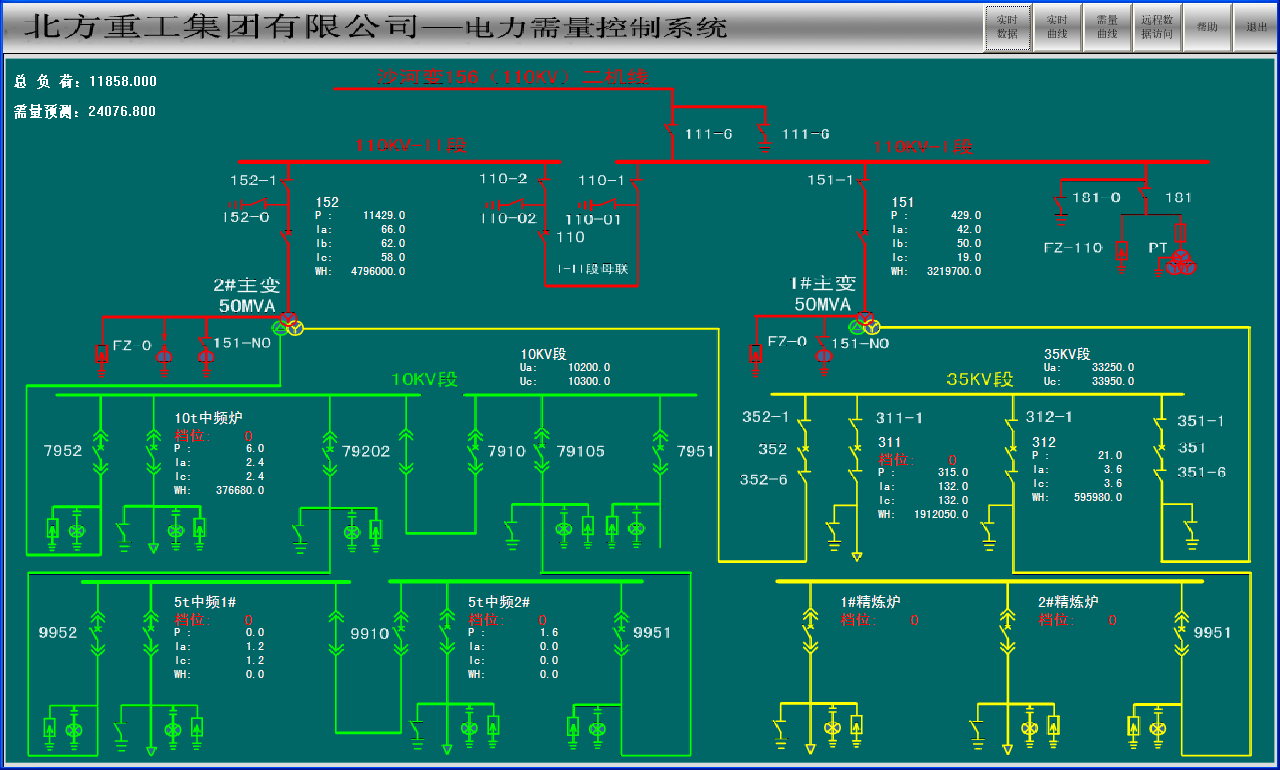Open 远程数据访问 remote data access
This screenshot has width=1280, height=770.
[1157, 27]
